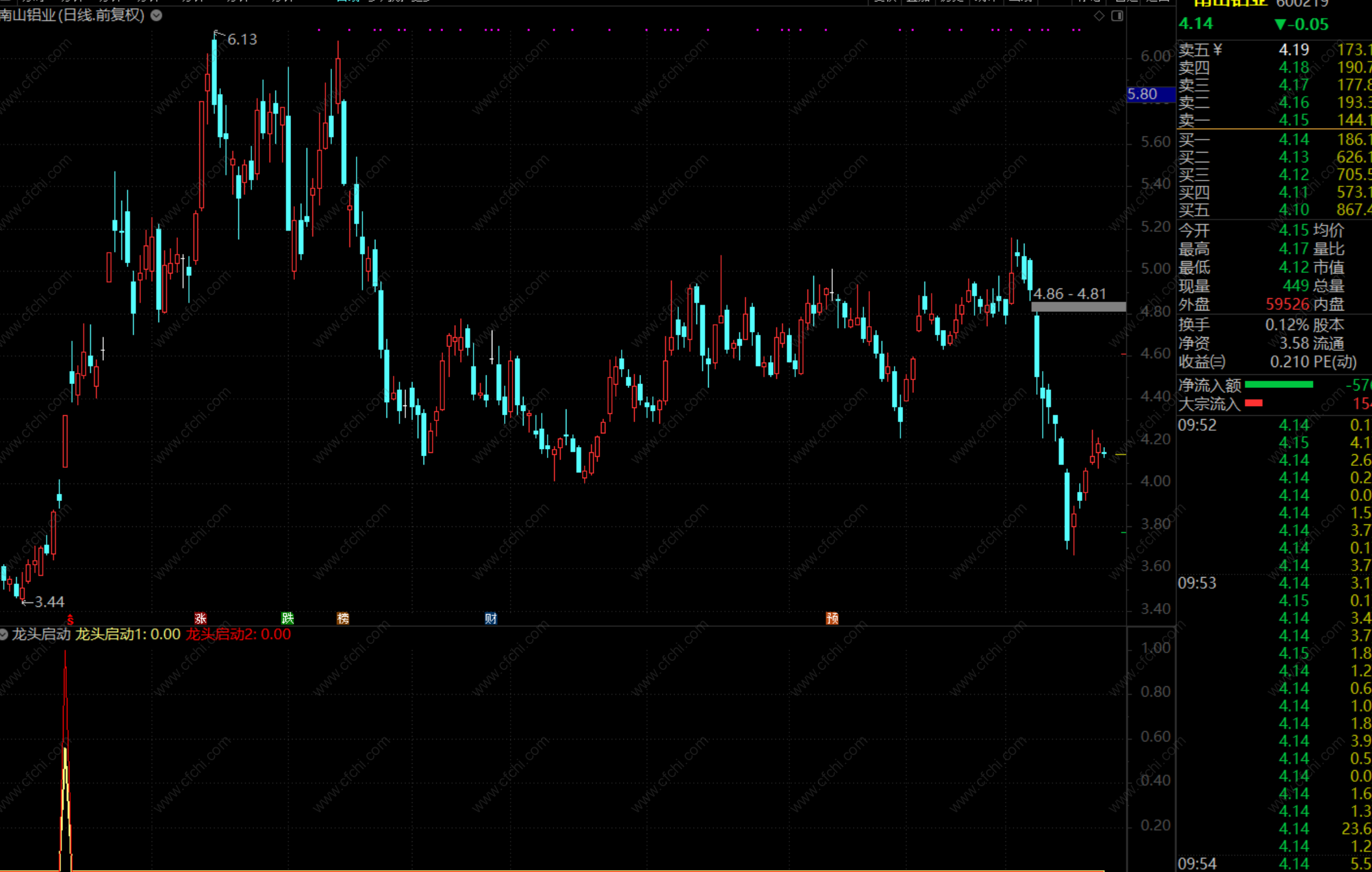1372x872 pixels.
Task: Click the green 跌 event marker icon
Action: click(287, 618)
